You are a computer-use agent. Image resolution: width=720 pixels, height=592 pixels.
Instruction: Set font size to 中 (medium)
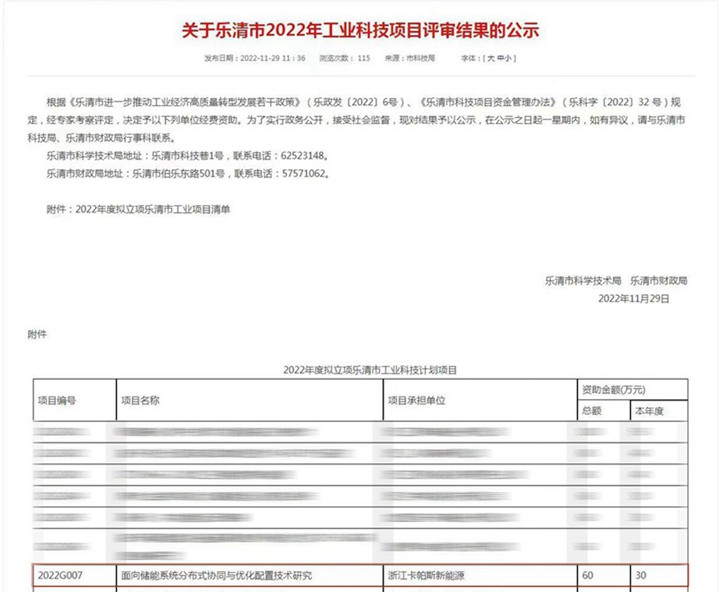click(x=500, y=59)
